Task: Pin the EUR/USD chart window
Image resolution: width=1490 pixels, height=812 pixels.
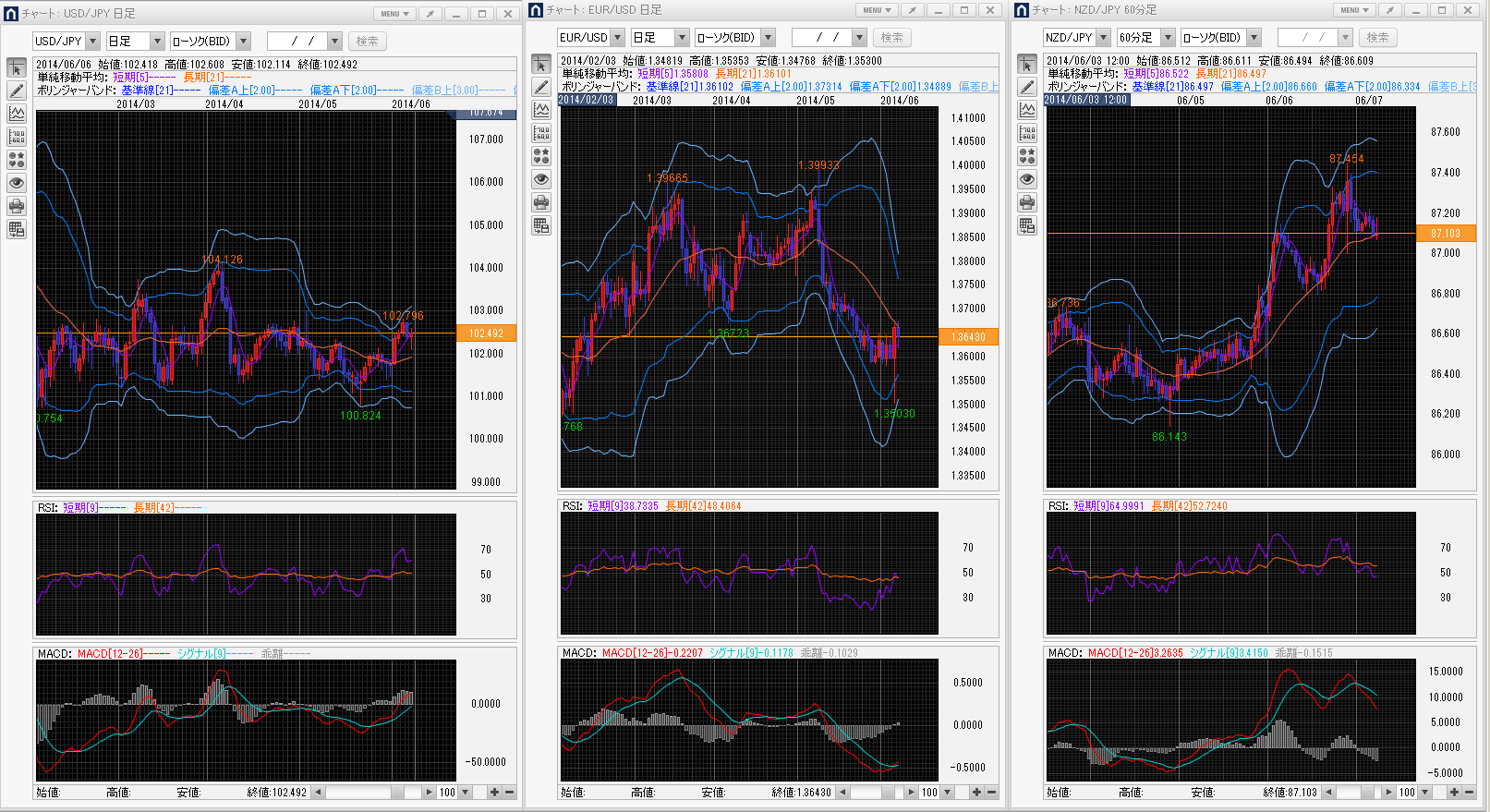Action: pyautogui.click(x=912, y=10)
